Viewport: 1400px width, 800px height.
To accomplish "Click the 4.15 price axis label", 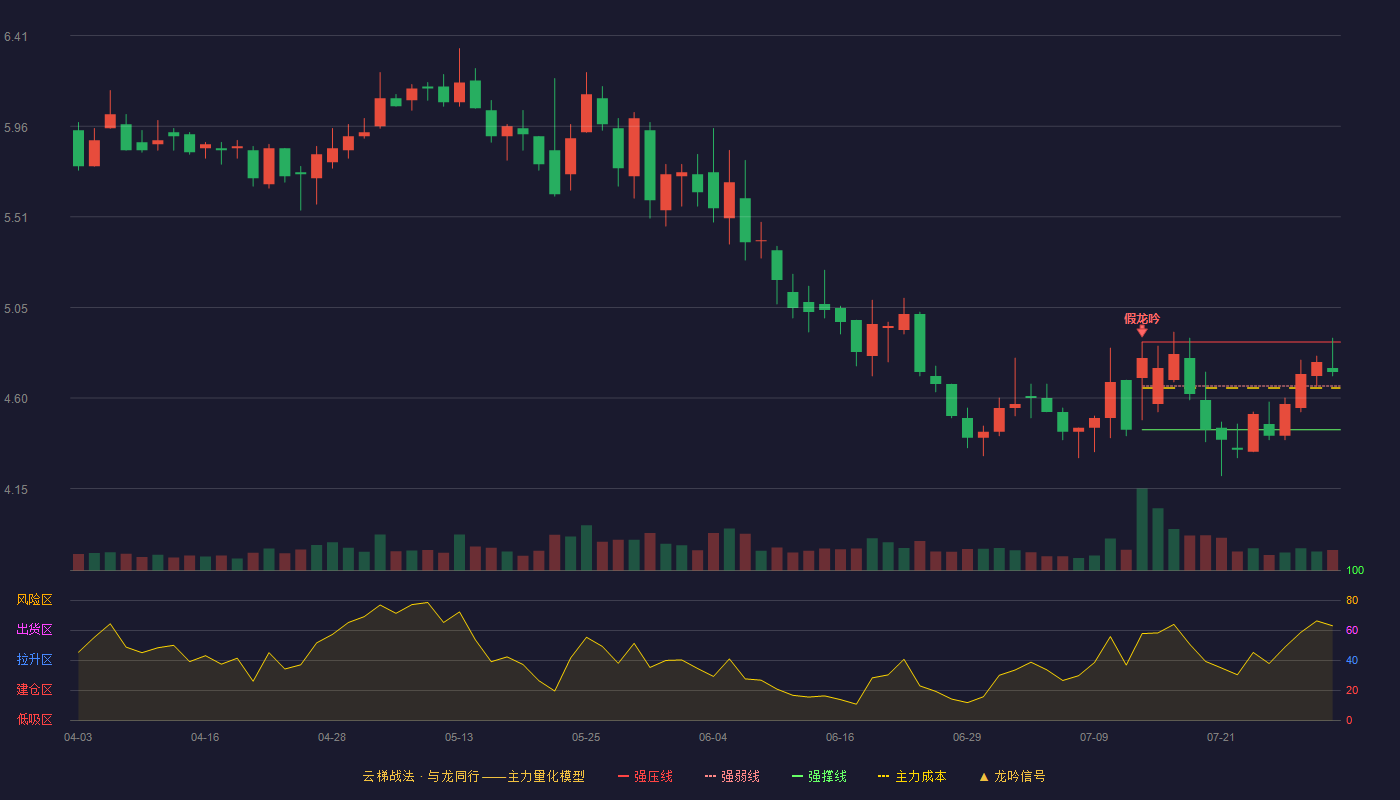I will pos(16,490).
